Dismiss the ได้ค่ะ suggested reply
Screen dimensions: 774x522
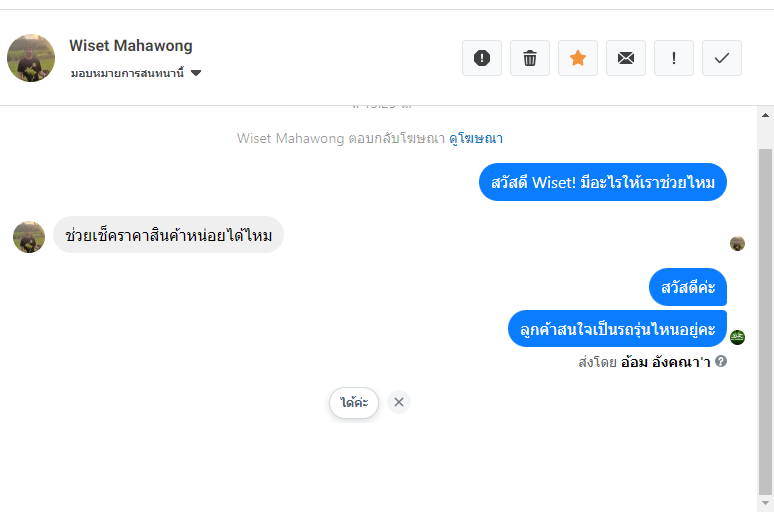pos(399,402)
